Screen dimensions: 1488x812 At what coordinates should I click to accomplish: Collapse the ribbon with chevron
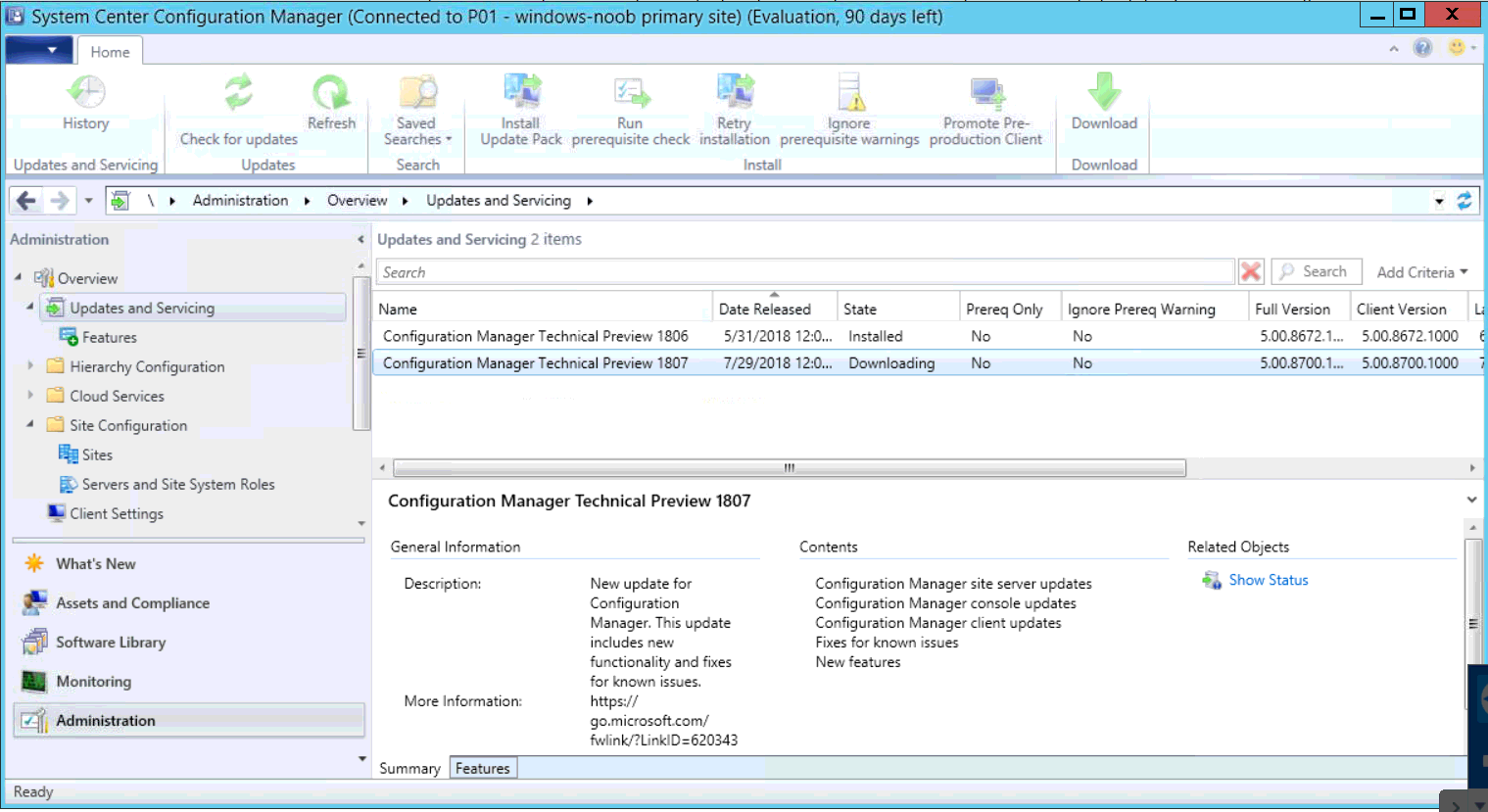pyautogui.click(x=1393, y=49)
